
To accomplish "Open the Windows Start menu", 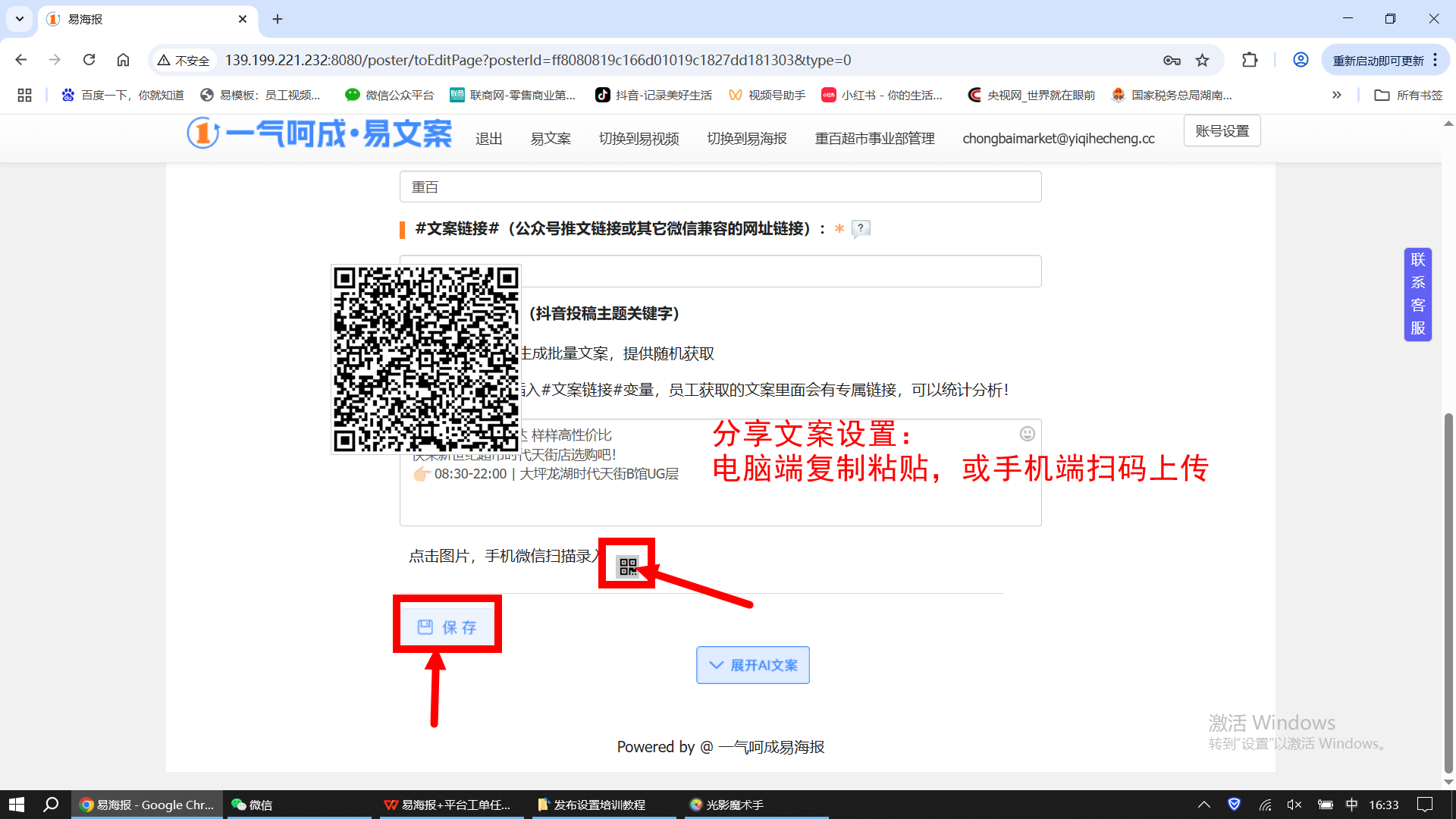I will pos(17,805).
